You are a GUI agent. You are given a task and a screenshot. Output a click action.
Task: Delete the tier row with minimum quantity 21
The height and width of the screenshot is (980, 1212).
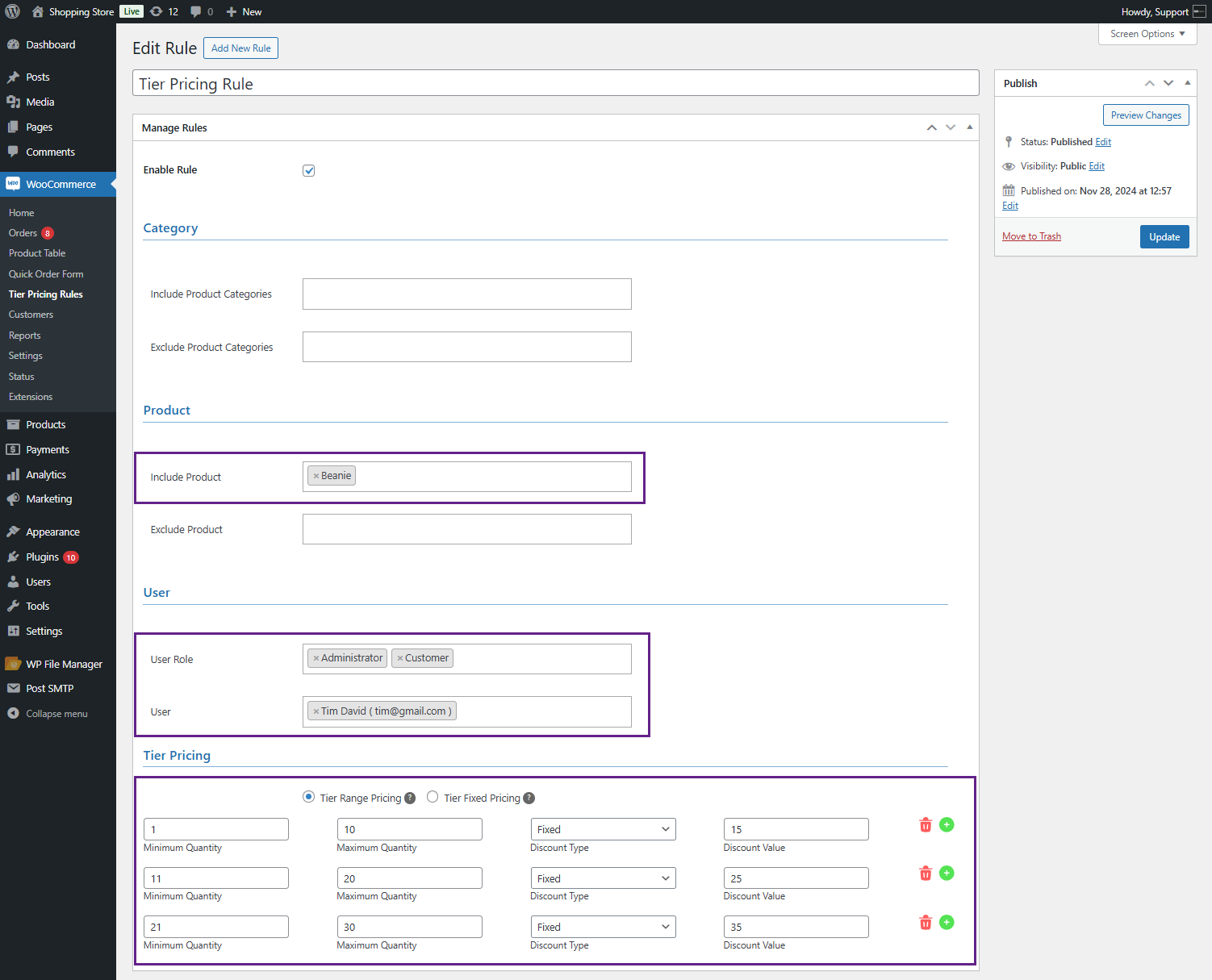click(x=926, y=922)
